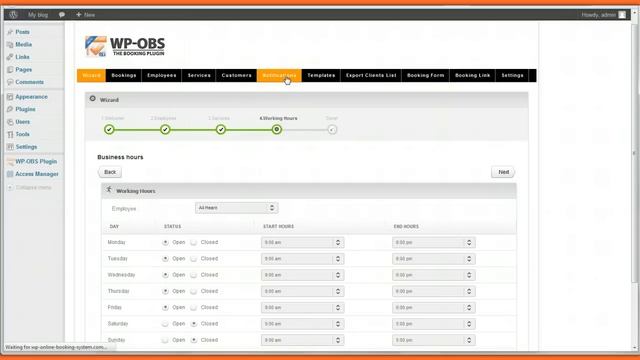640x360 pixels.
Task: Open Sunday end hours dropdown
Action: [433, 340]
